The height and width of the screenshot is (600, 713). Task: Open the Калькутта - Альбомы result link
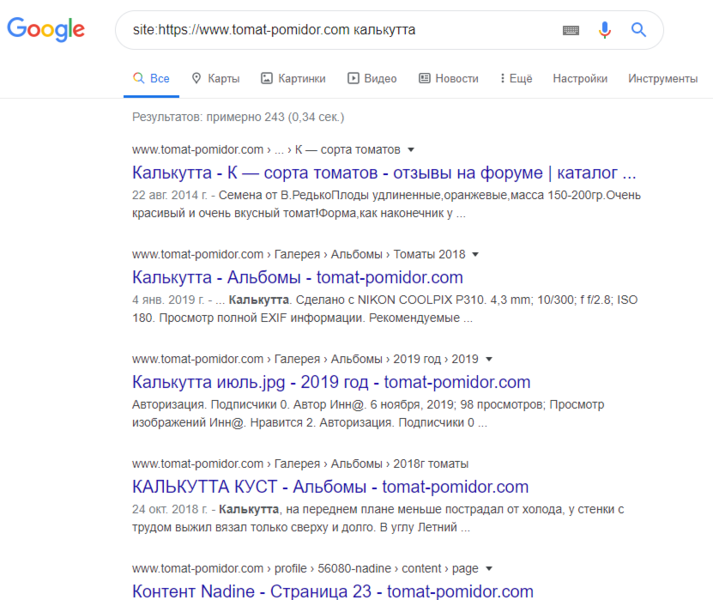[297, 277]
